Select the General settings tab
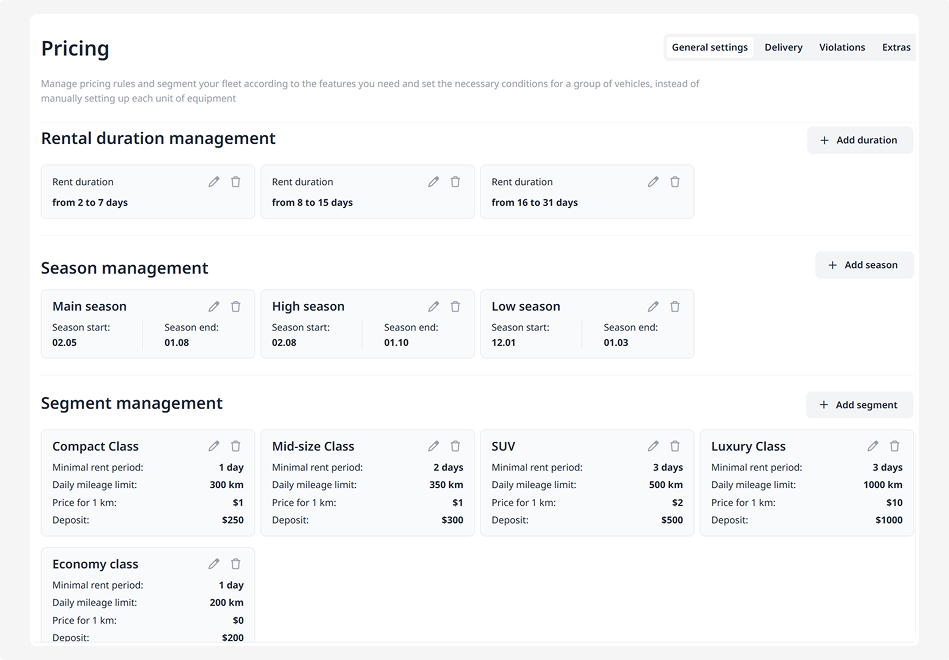949x660 pixels. [x=710, y=48]
